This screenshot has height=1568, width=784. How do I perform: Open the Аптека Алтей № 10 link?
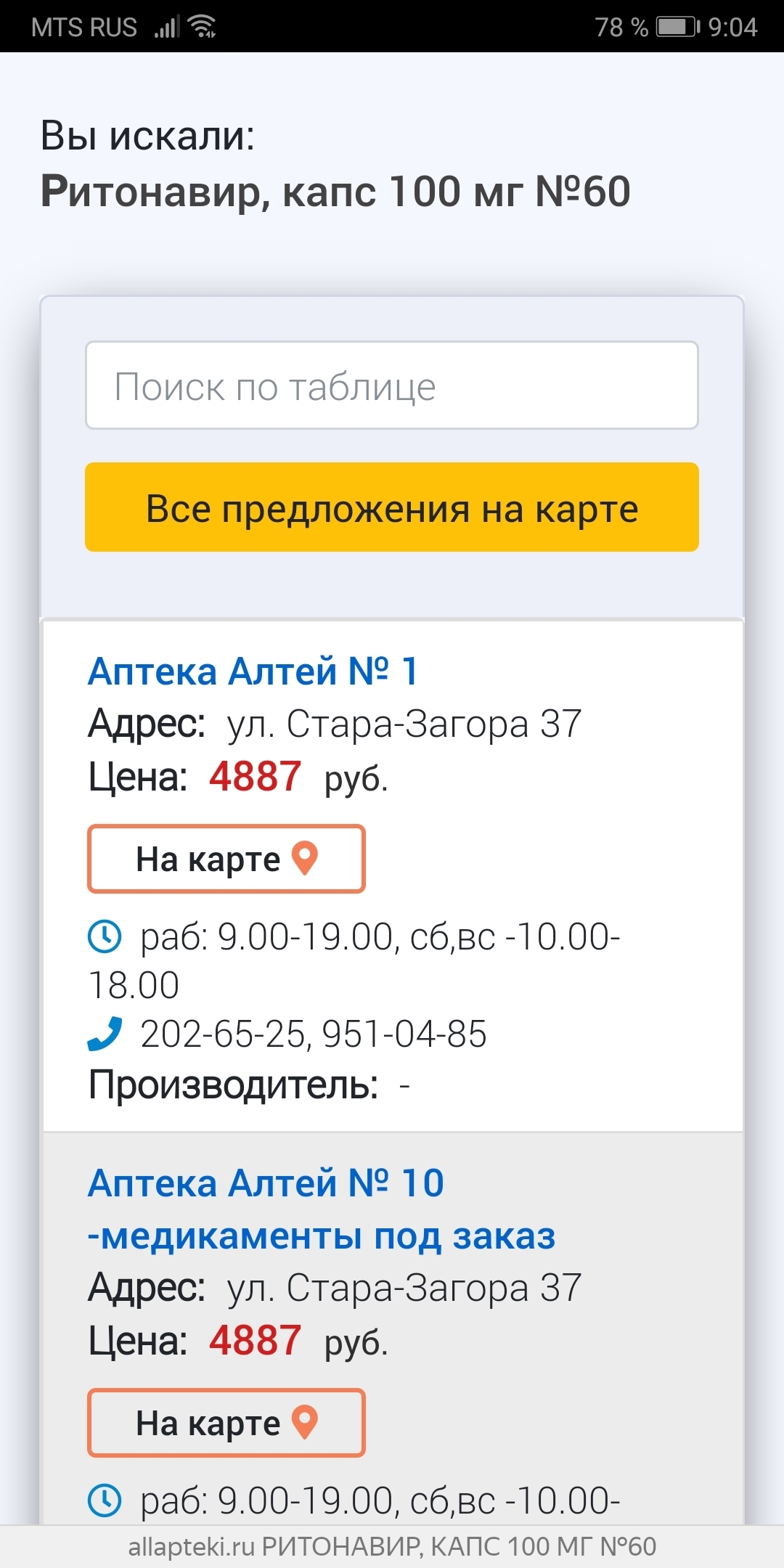tap(322, 1209)
